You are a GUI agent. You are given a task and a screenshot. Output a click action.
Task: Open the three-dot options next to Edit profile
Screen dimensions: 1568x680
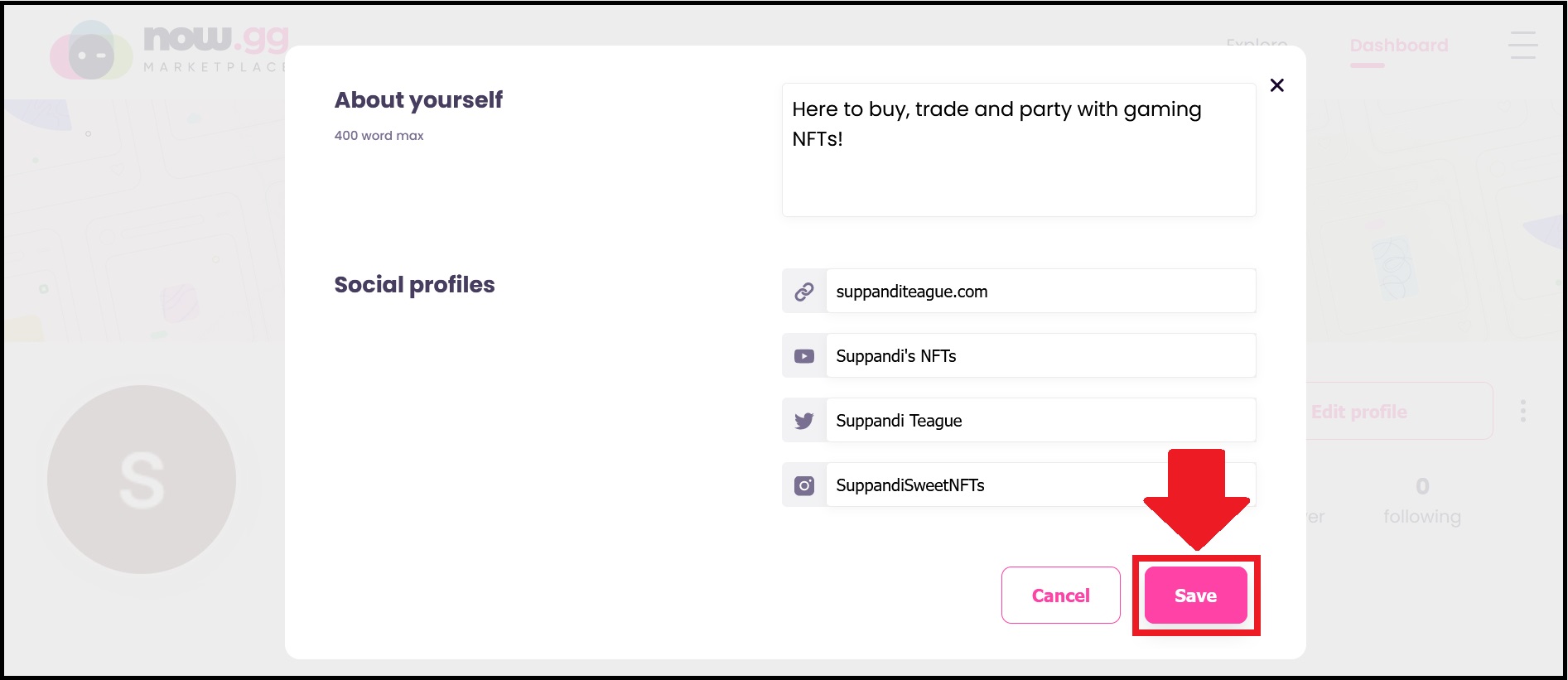(x=1522, y=411)
